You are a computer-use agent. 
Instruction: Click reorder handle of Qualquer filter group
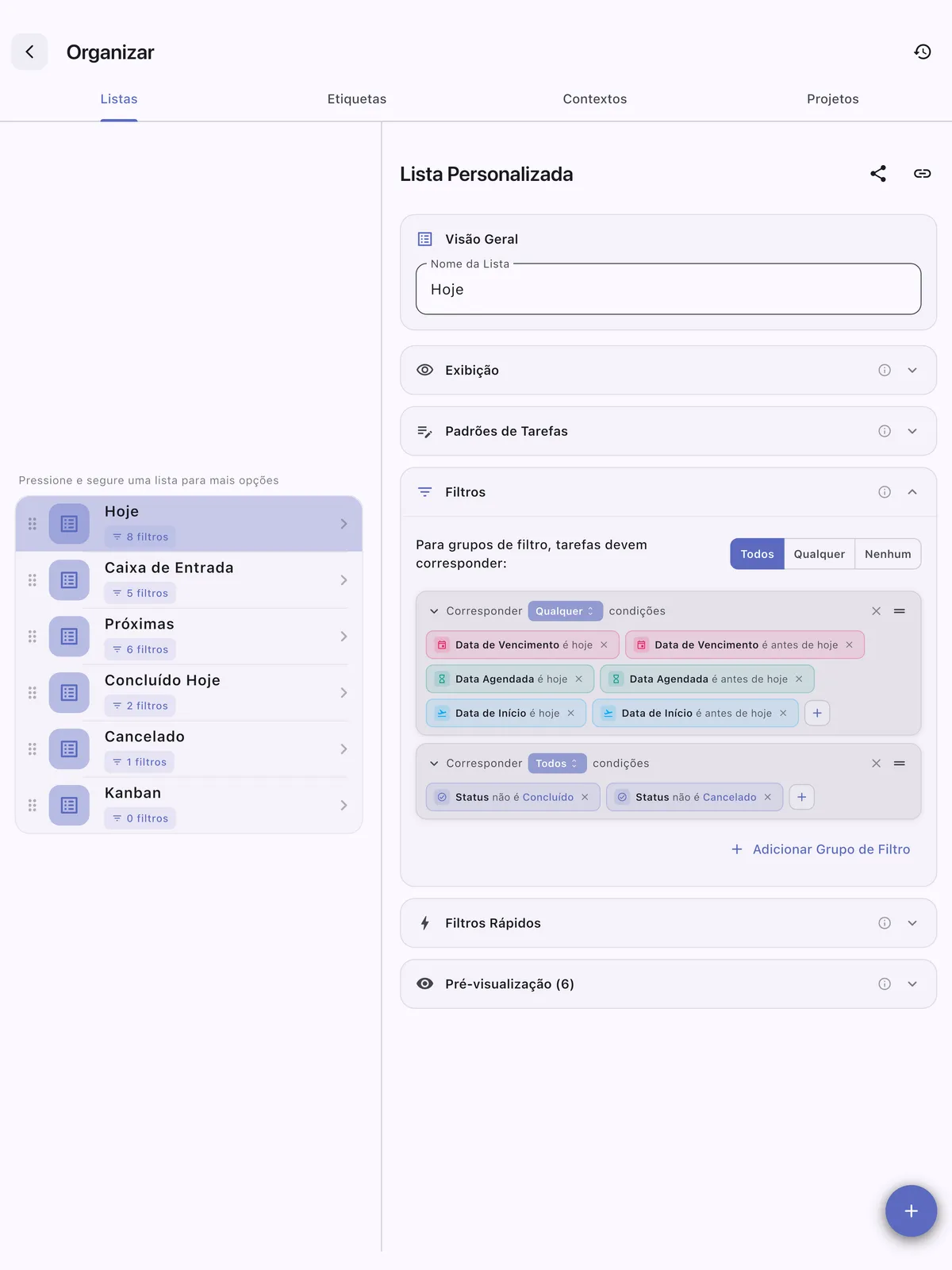(x=900, y=611)
